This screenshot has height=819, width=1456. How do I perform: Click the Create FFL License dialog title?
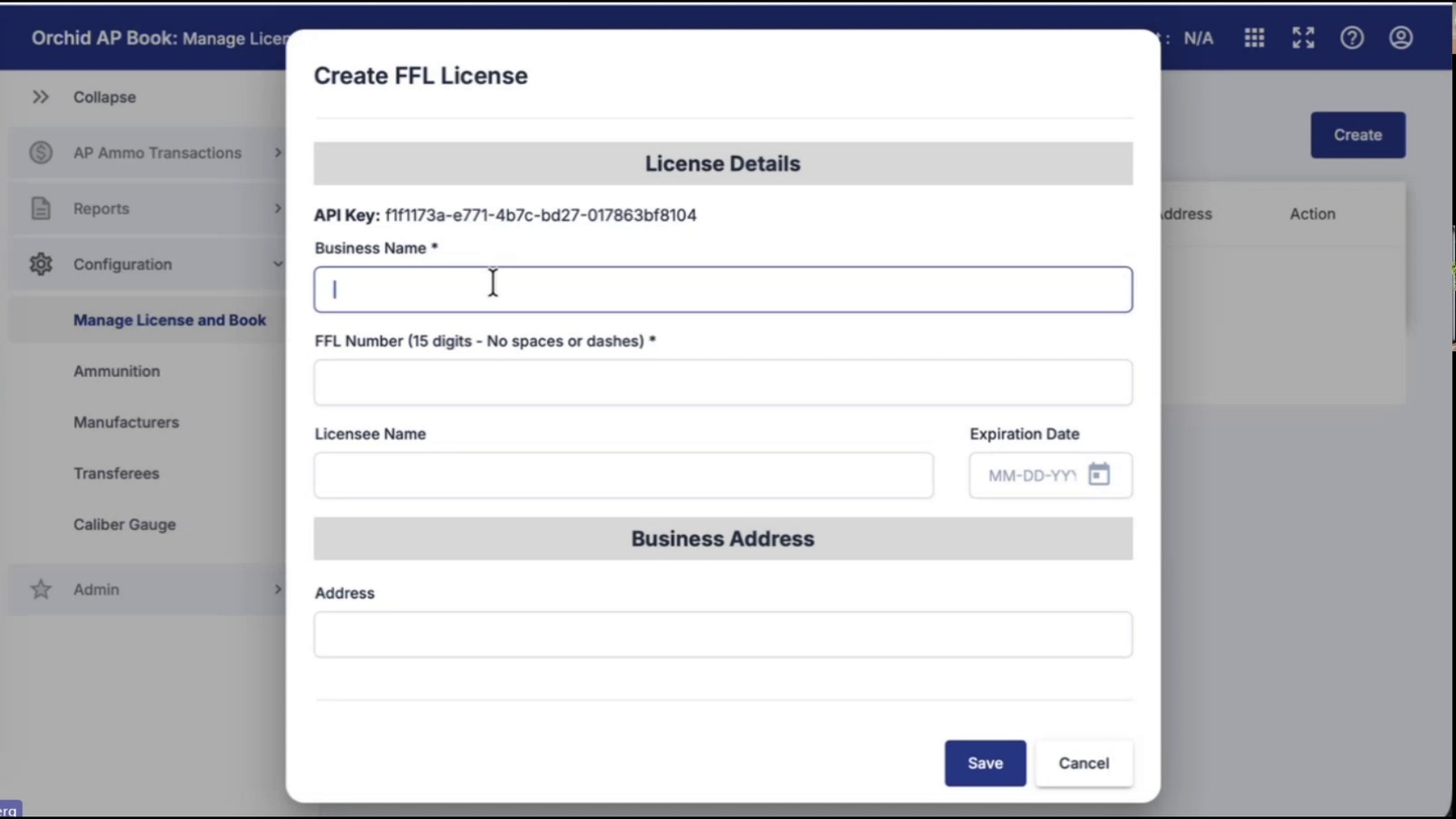click(421, 75)
